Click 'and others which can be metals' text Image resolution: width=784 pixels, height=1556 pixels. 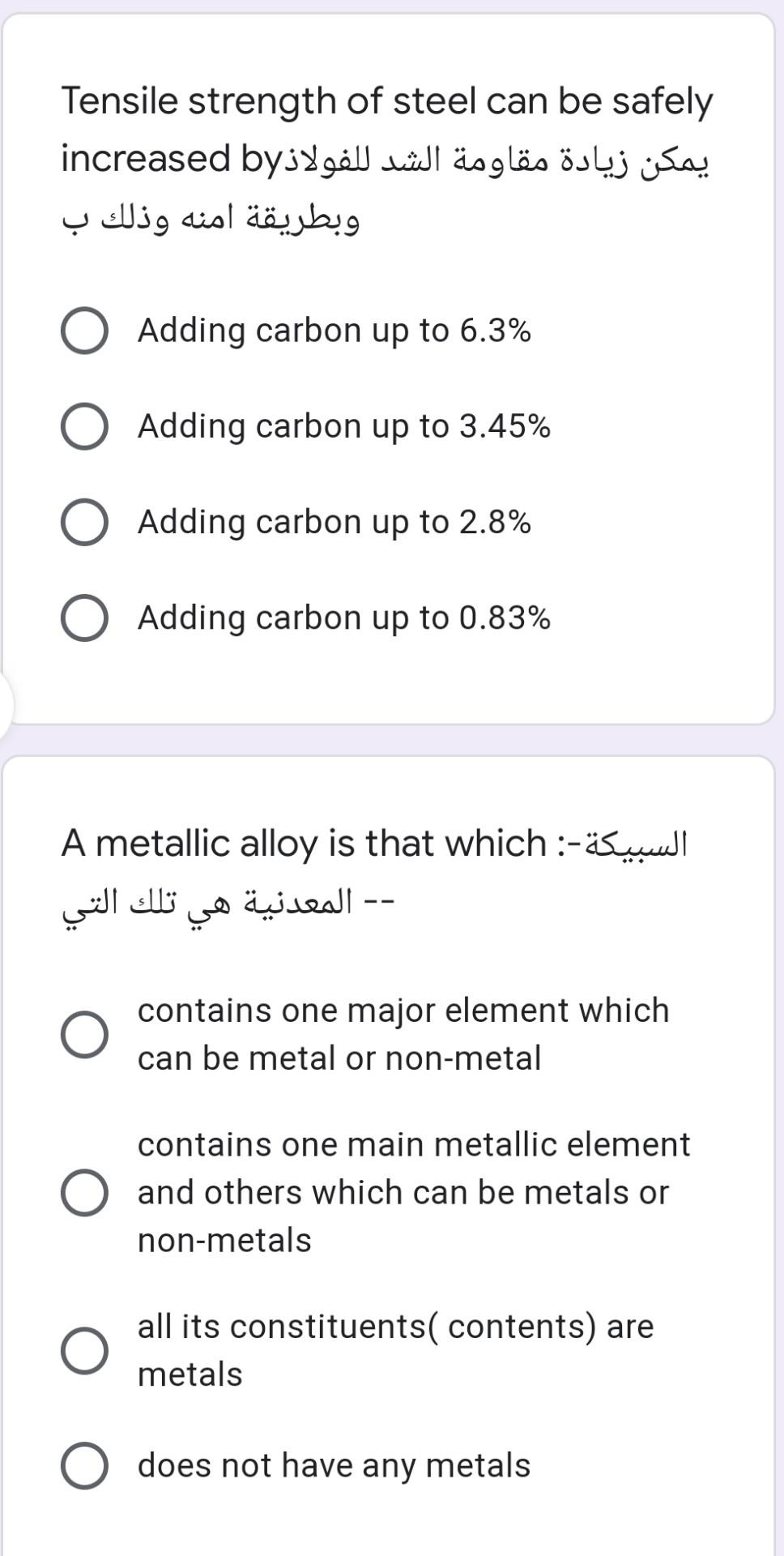[403, 1192]
